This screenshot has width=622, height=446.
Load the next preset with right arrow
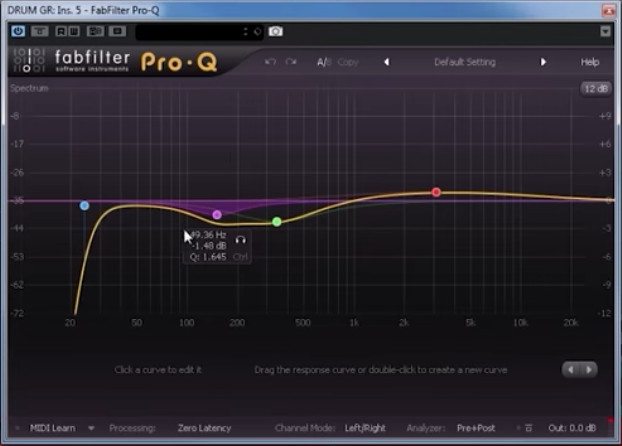543,62
